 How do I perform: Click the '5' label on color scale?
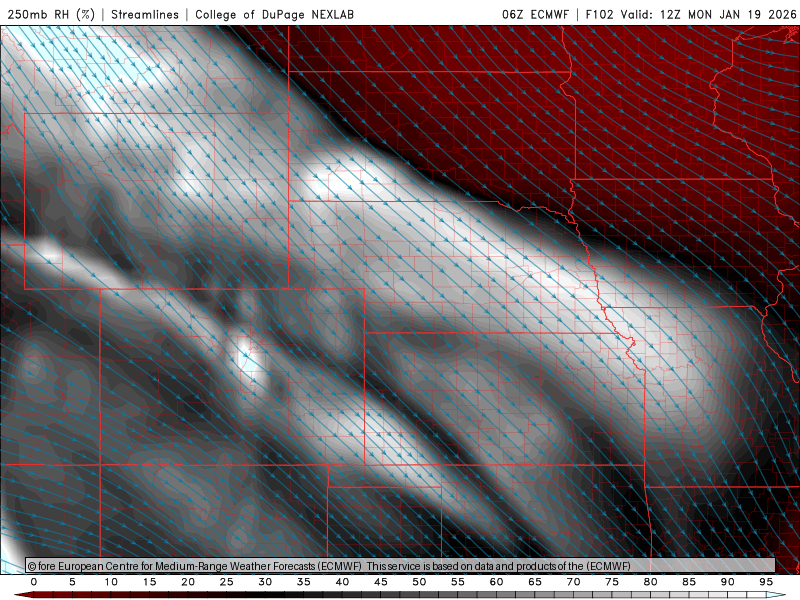pos(72,582)
